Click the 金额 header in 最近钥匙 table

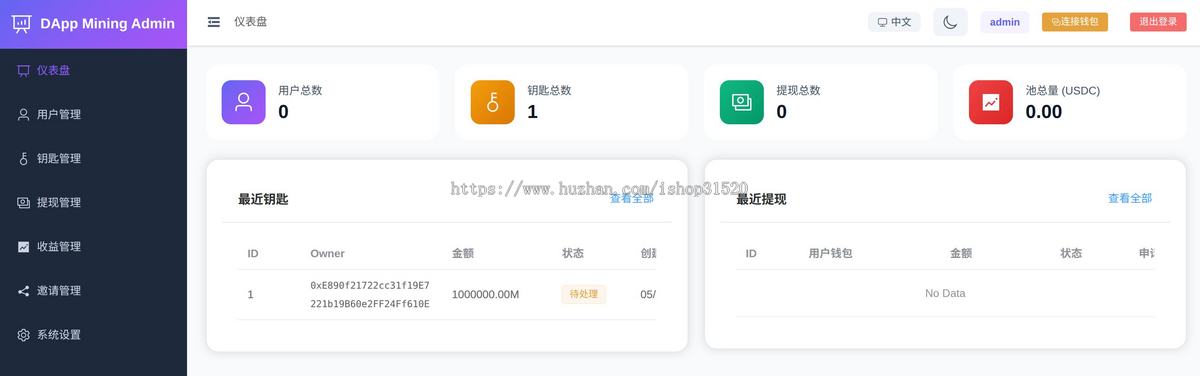point(463,254)
